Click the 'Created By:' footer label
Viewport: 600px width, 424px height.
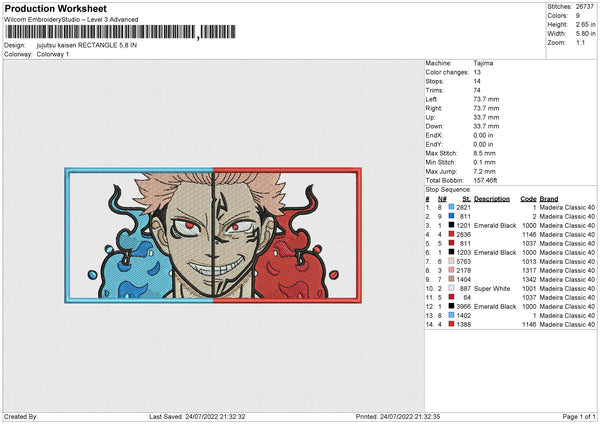click(21, 416)
